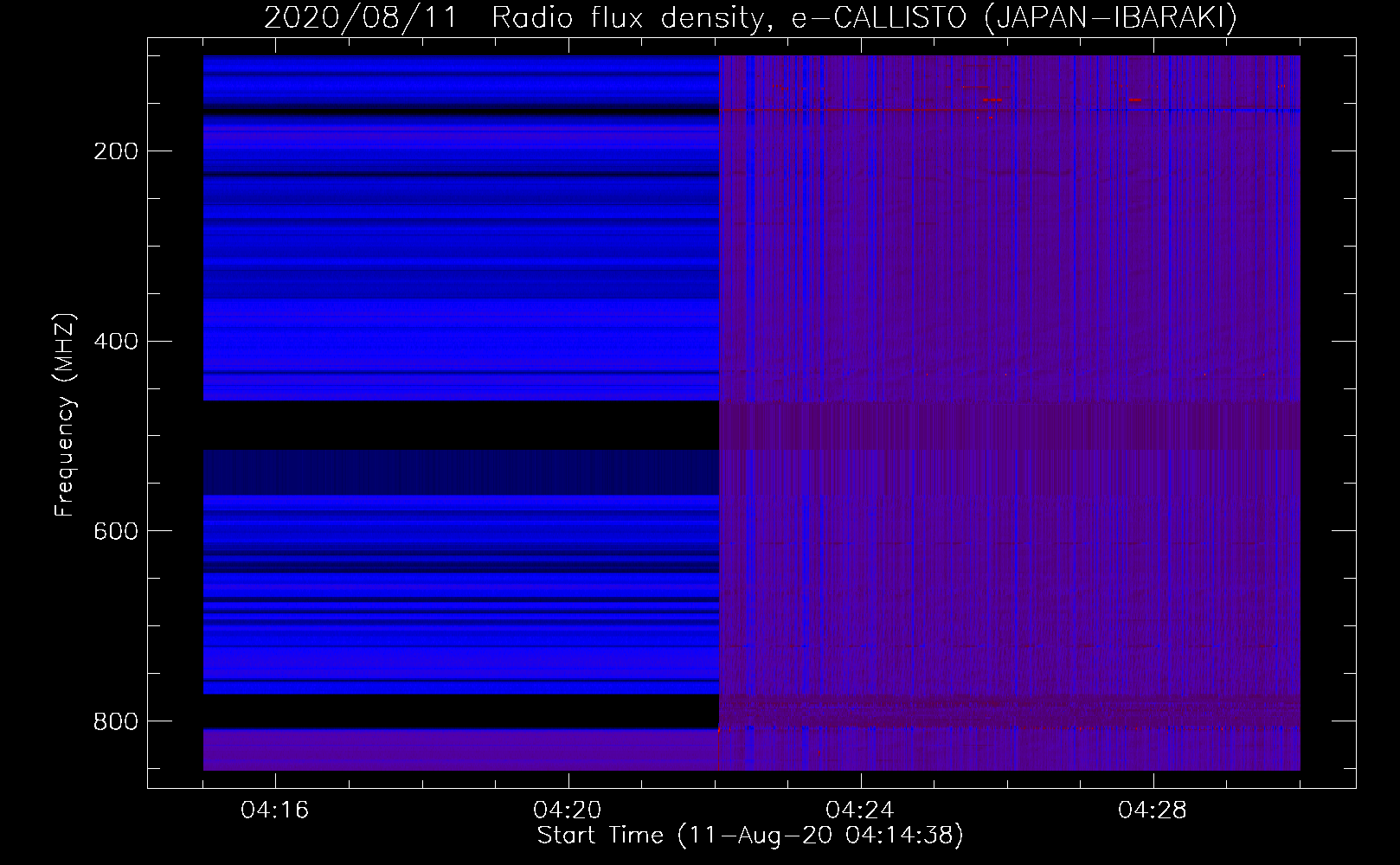Click the 04:24 time tick label
Viewport: 1400px width, 865px height.
tap(860, 810)
